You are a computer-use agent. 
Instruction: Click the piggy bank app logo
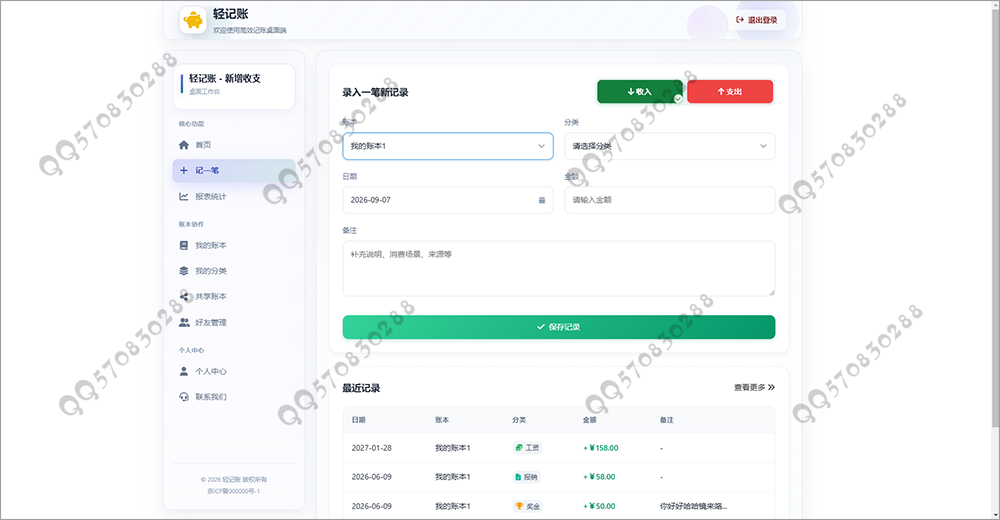193,20
